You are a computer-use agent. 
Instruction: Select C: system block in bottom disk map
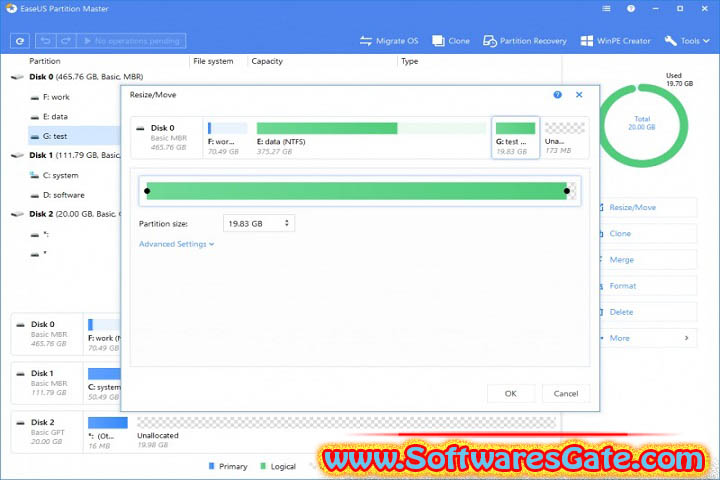pyautogui.click(x=104, y=383)
